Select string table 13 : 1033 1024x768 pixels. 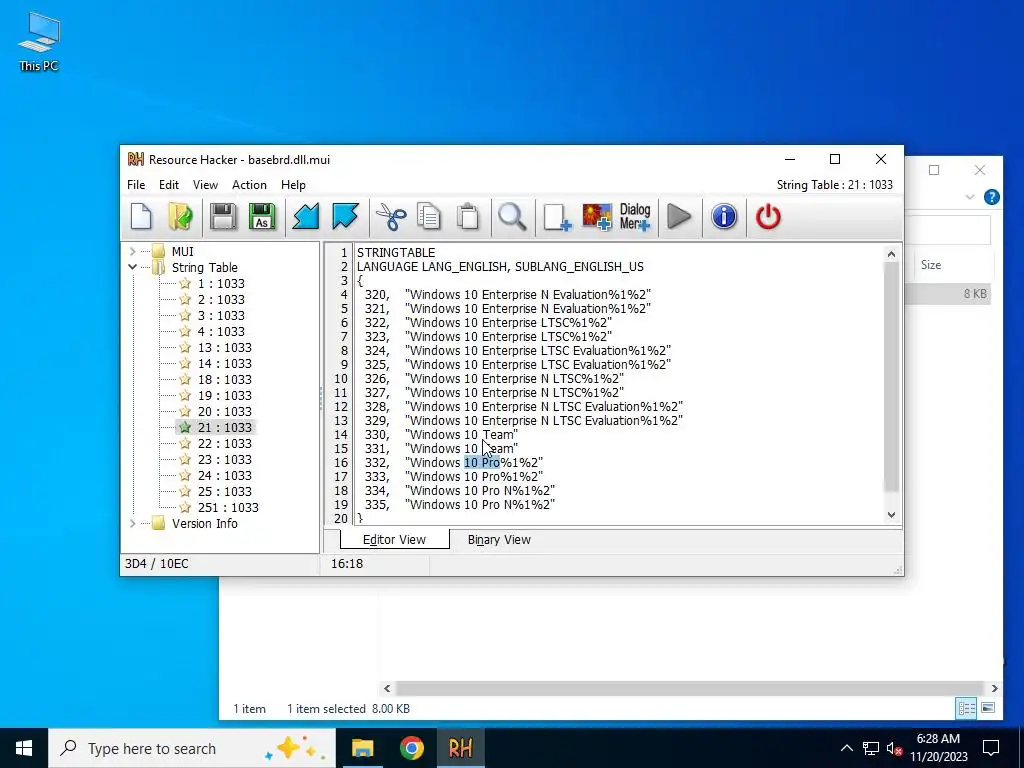(x=224, y=347)
